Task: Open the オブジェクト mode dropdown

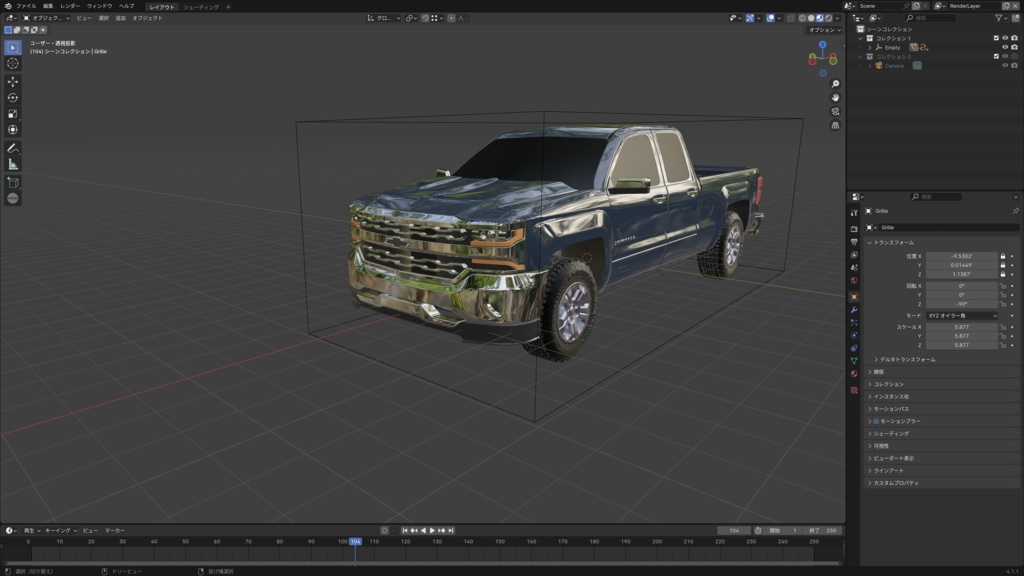Action: (46, 18)
